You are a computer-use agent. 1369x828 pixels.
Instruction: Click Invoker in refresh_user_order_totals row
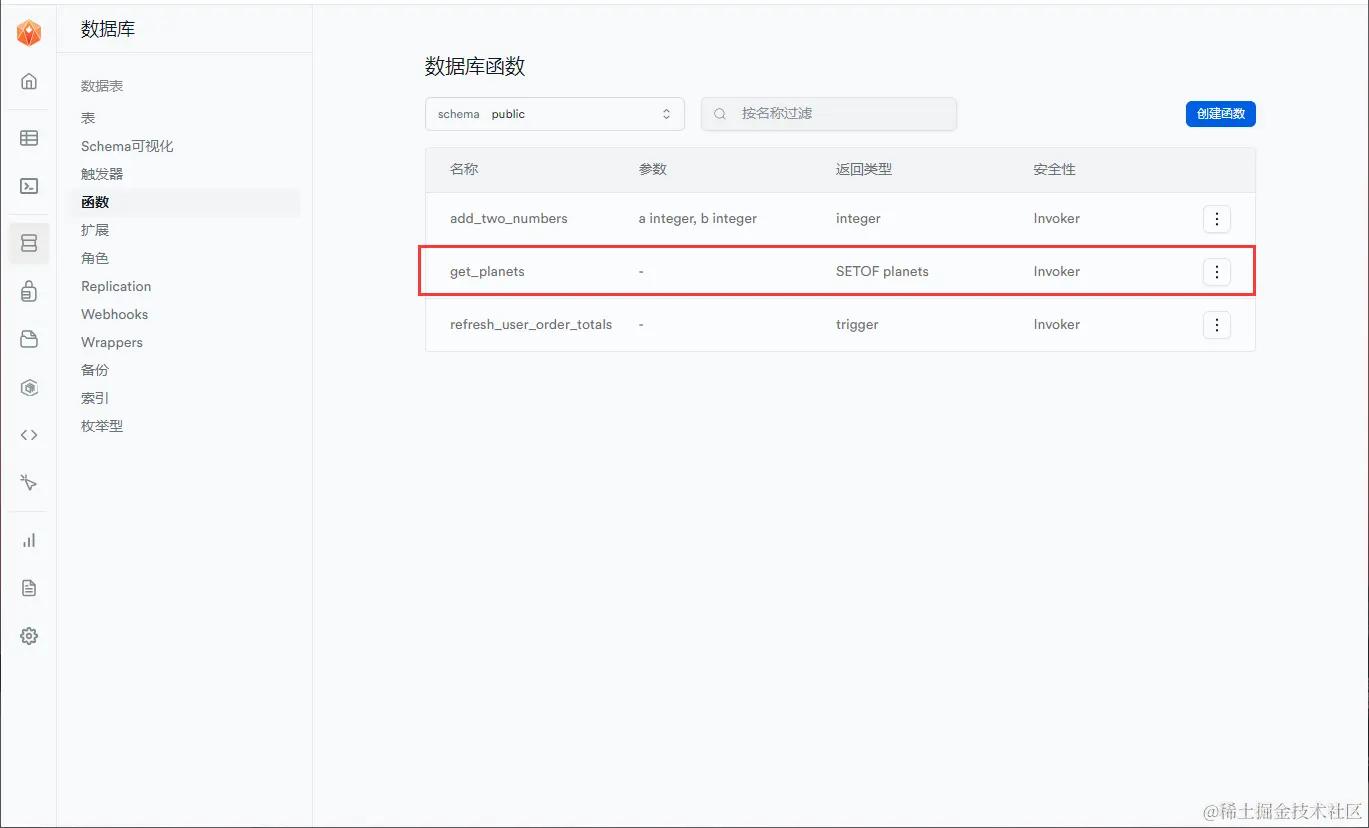[1057, 325]
